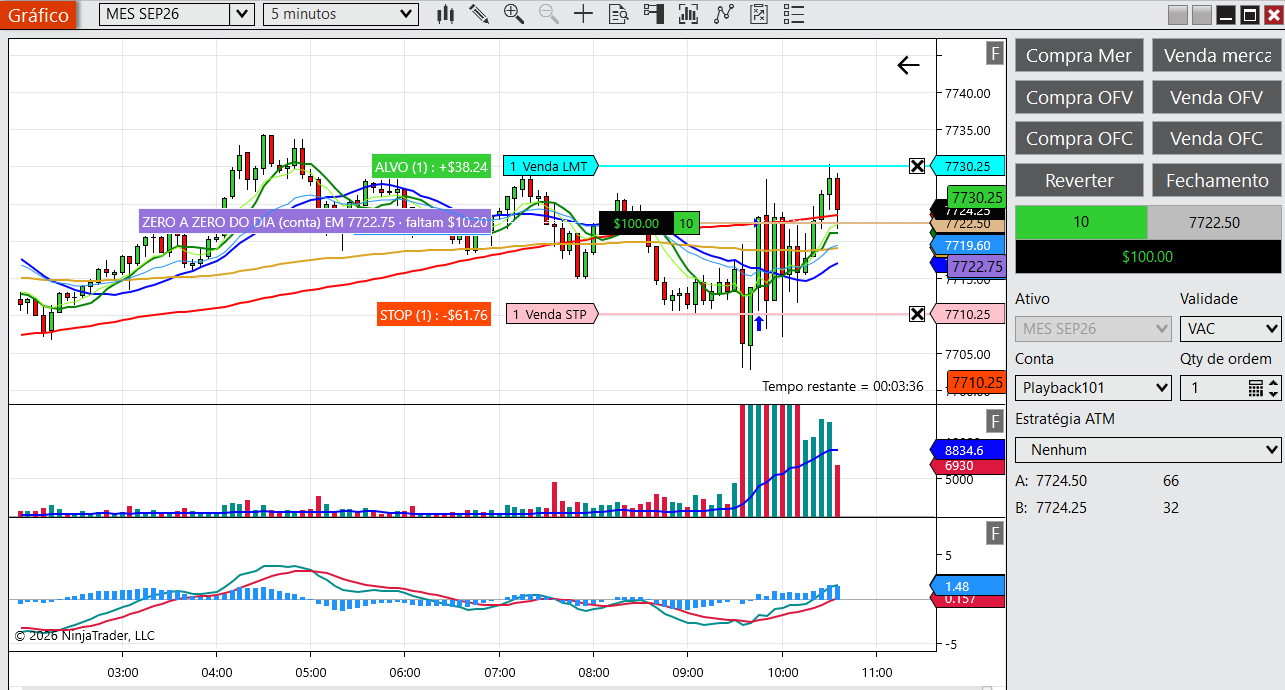Image resolution: width=1285 pixels, height=690 pixels.
Task: Click the orange 7710.25 price axis label
Action: pos(976,382)
